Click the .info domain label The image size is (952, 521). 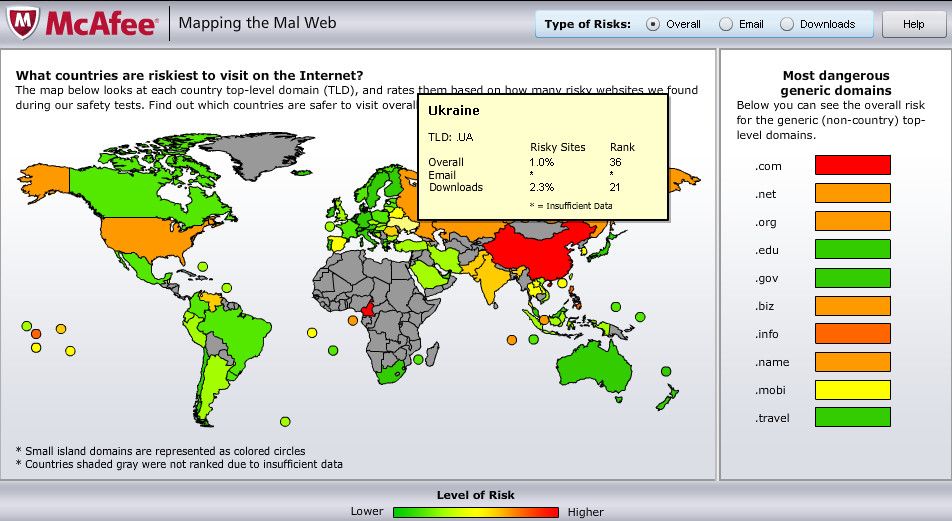click(767, 334)
